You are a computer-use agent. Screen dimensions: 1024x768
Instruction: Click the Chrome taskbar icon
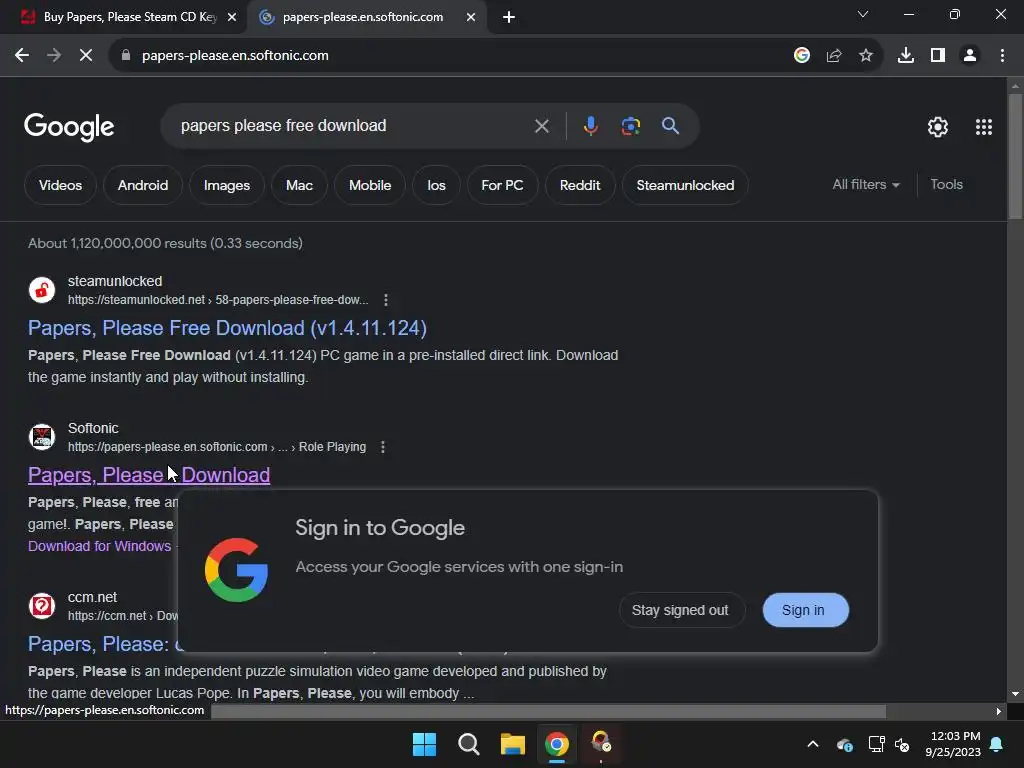(x=556, y=744)
